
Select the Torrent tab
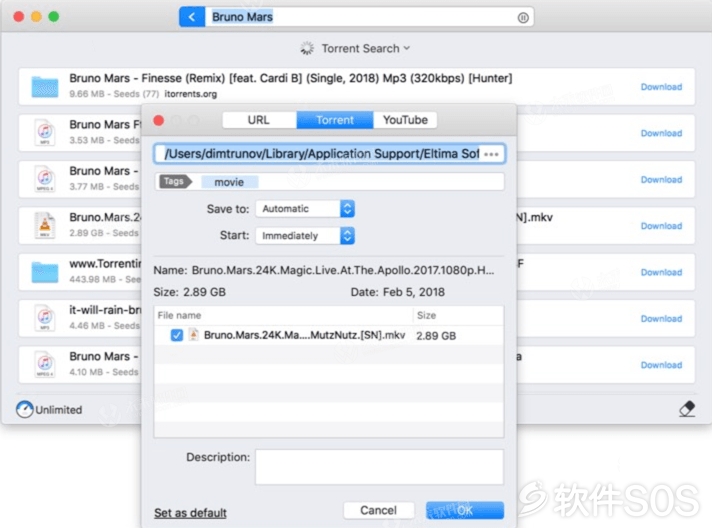pos(335,120)
